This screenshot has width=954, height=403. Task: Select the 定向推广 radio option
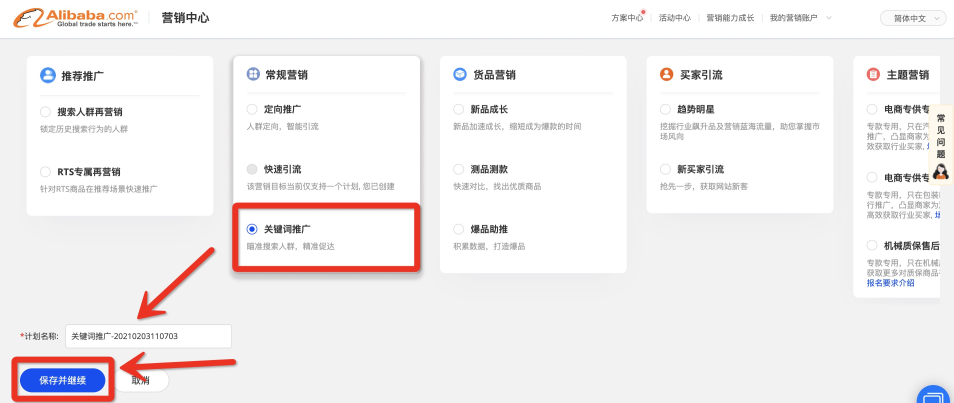tap(252, 108)
